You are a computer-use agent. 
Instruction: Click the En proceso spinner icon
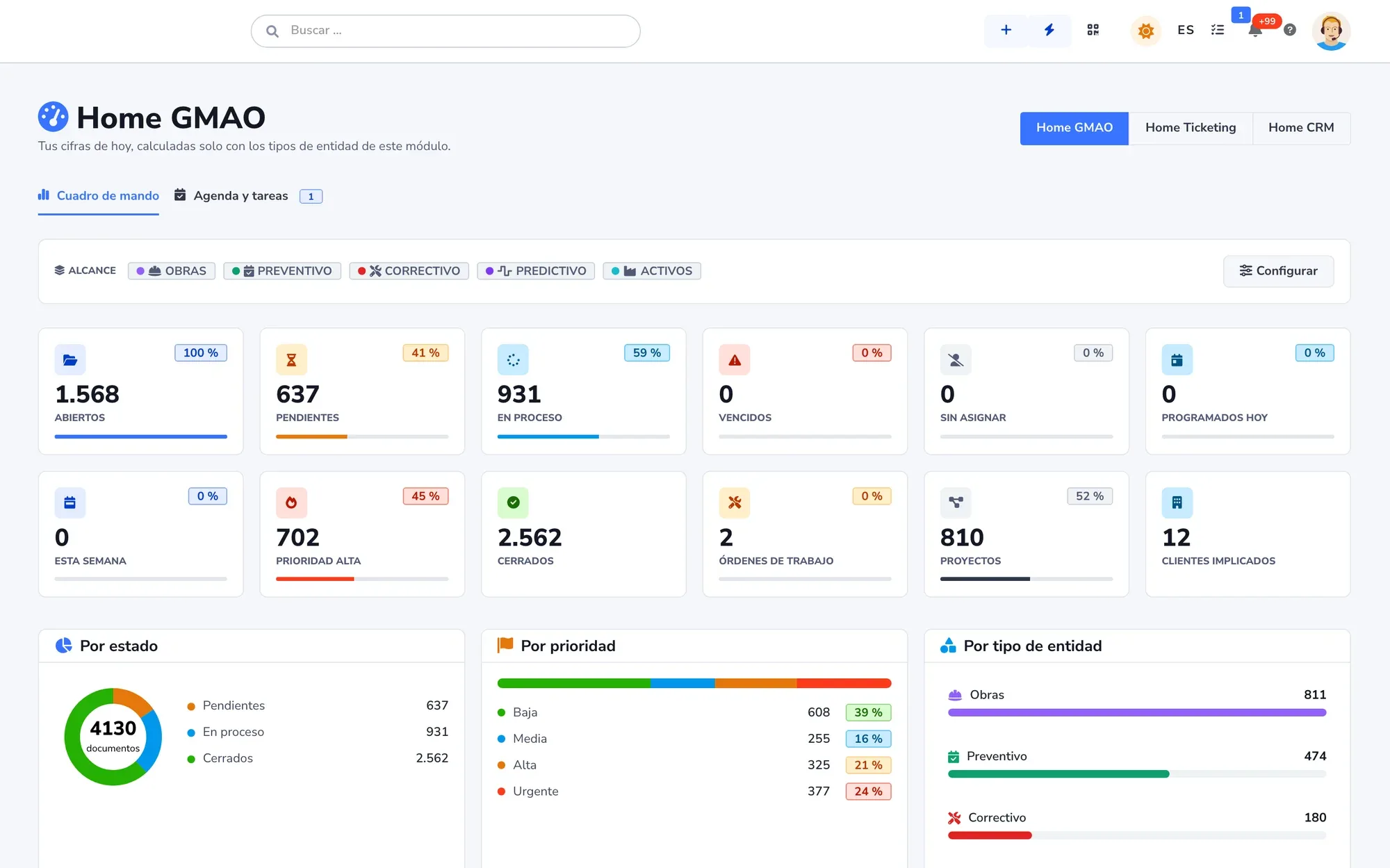tap(513, 360)
